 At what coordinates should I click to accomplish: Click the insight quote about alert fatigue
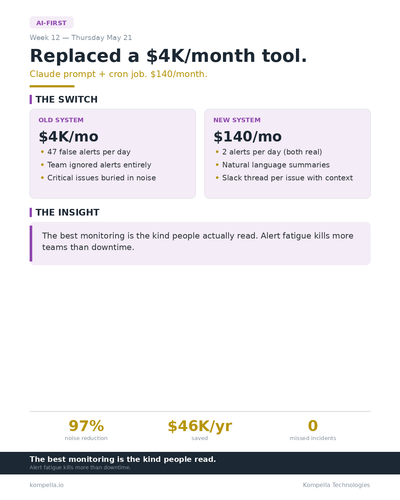coord(200,243)
